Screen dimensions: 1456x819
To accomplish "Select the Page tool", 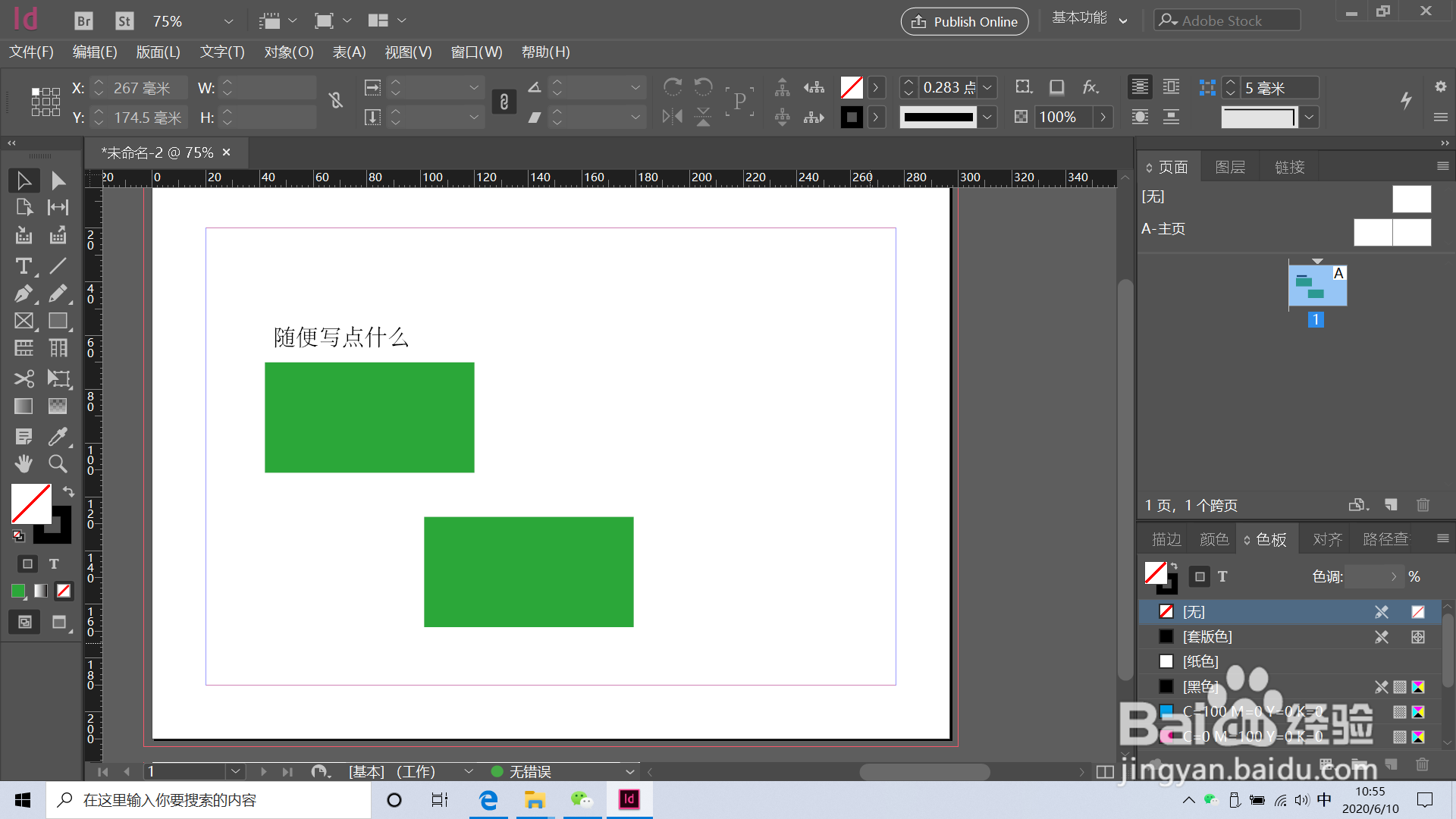I will coord(24,207).
